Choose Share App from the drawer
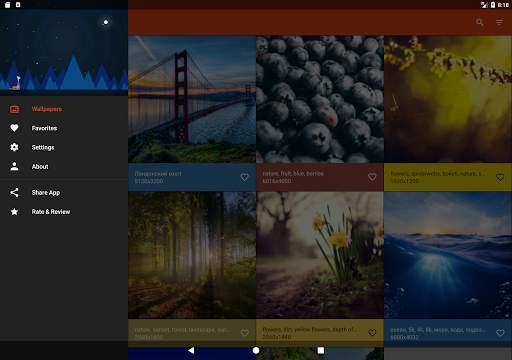The image size is (512, 360). point(64,192)
